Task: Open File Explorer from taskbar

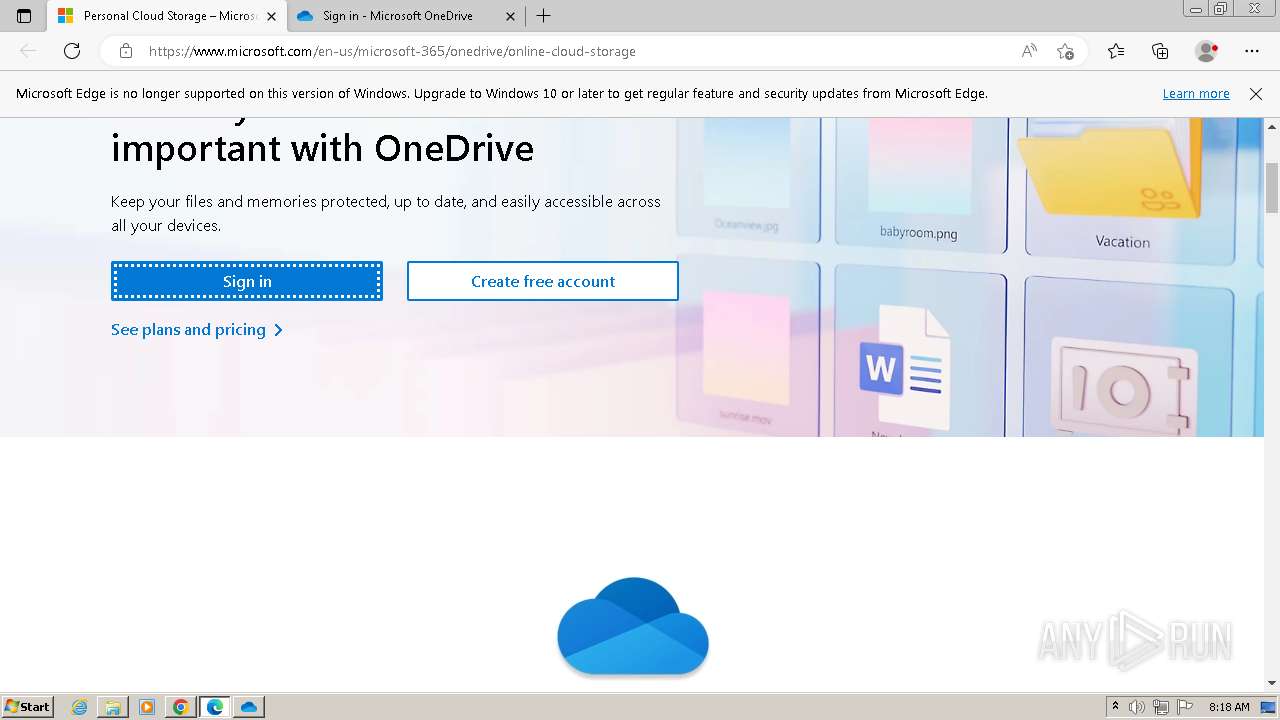Action: [x=113, y=707]
